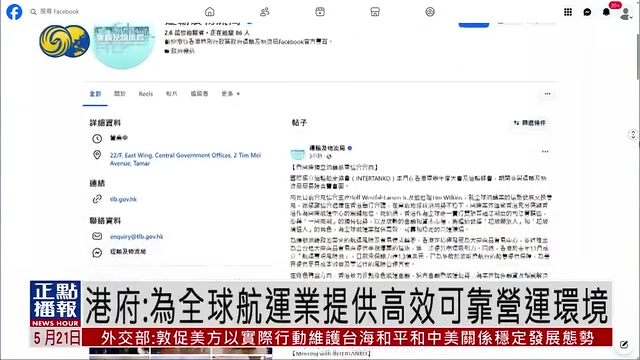
Task: Click the Messenger contact icon
Action: (x=97, y=252)
